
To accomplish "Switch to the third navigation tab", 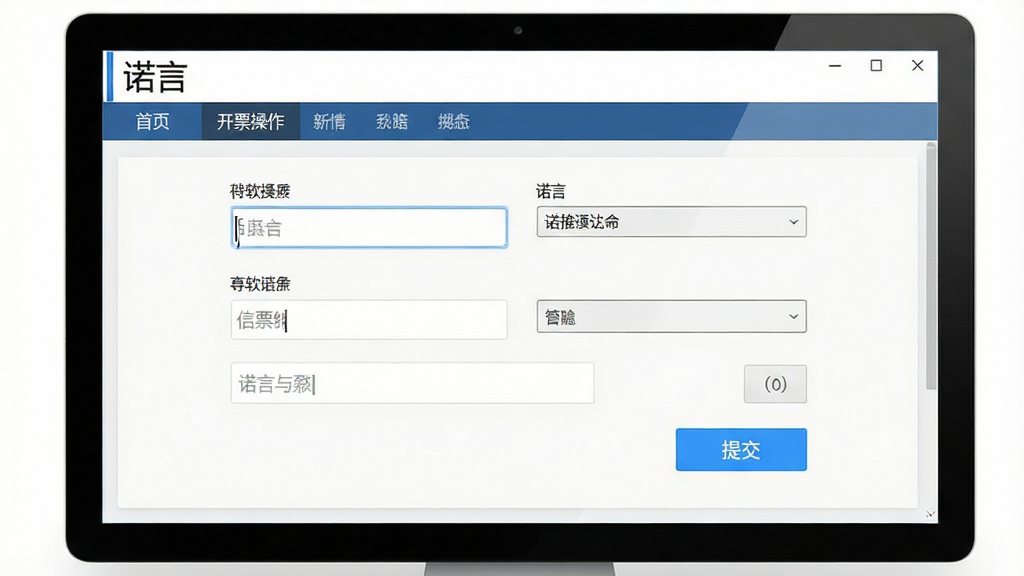I will [329, 121].
